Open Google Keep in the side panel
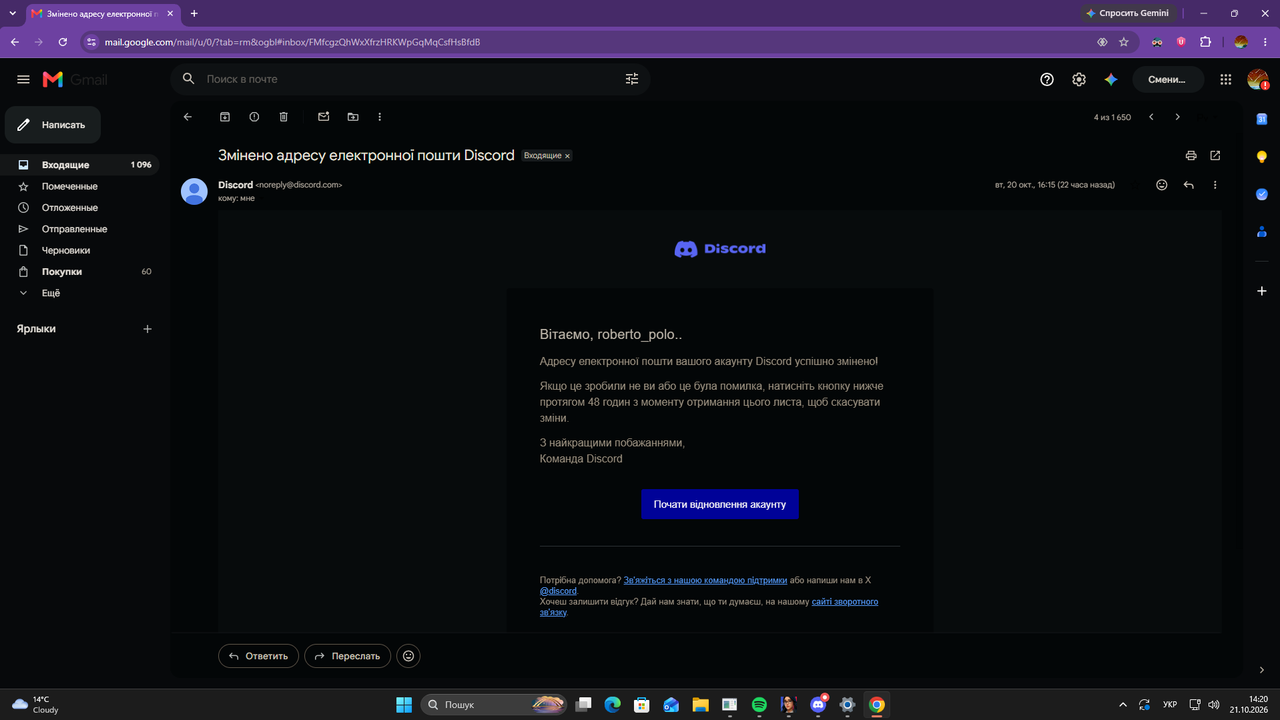The width and height of the screenshot is (1280, 720). point(1261,157)
